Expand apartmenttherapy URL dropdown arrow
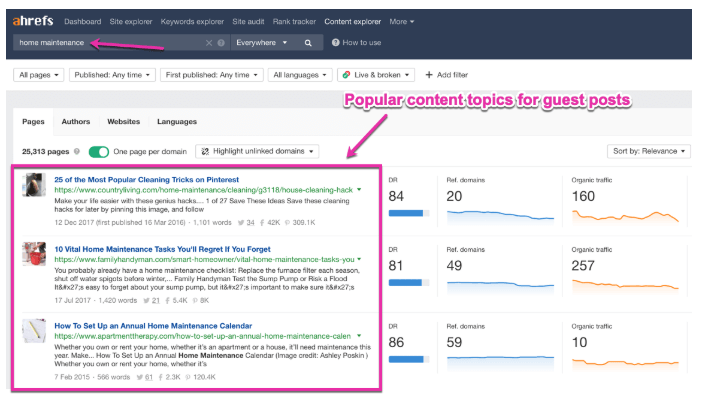 pos(359,336)
